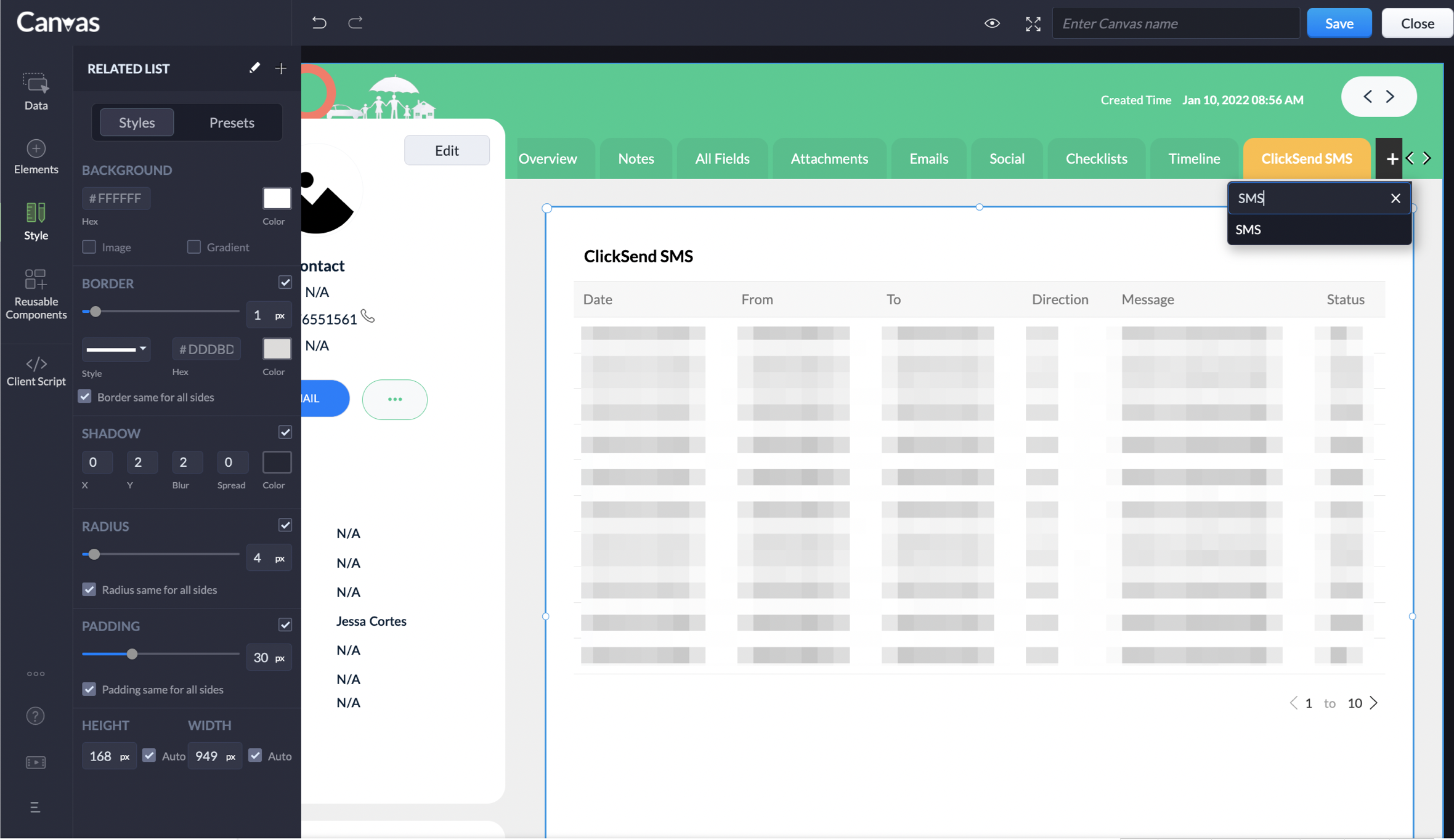Open the Attachments tab
1454x840 pixels.
(829, 159)
